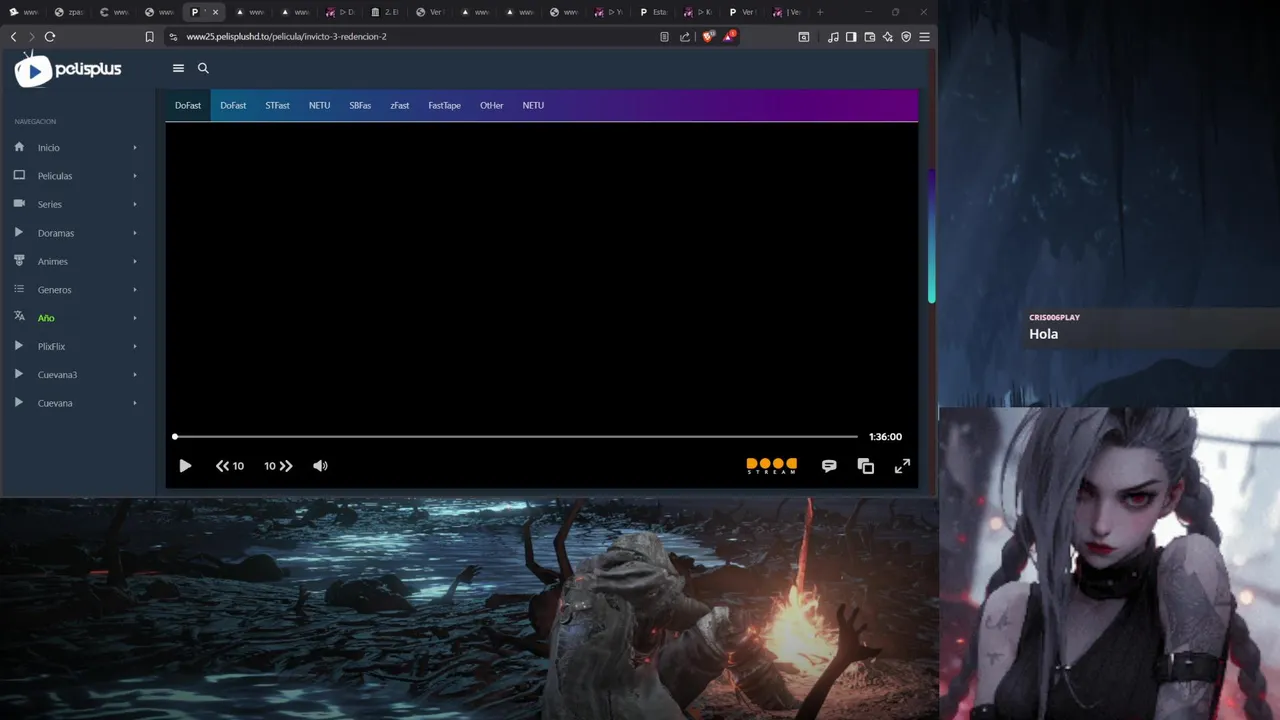Click the monitor icon beside Peliculas
The image size is (1280, 720).
click(19, 175)
